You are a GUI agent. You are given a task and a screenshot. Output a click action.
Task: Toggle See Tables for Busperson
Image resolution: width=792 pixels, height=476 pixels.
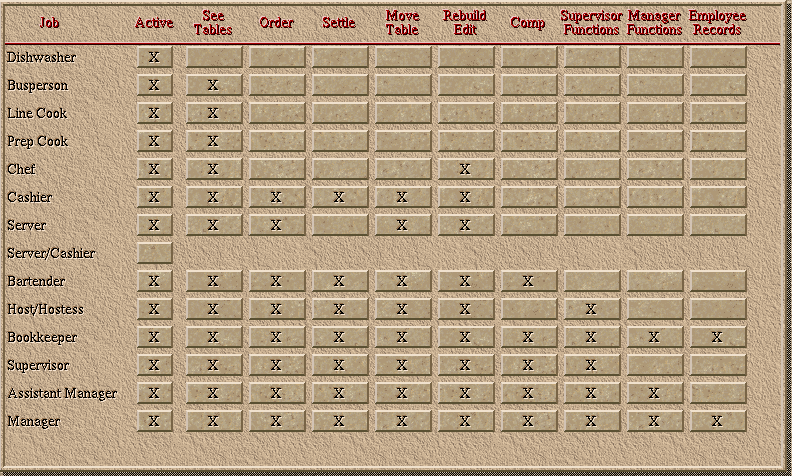point(213,85)
